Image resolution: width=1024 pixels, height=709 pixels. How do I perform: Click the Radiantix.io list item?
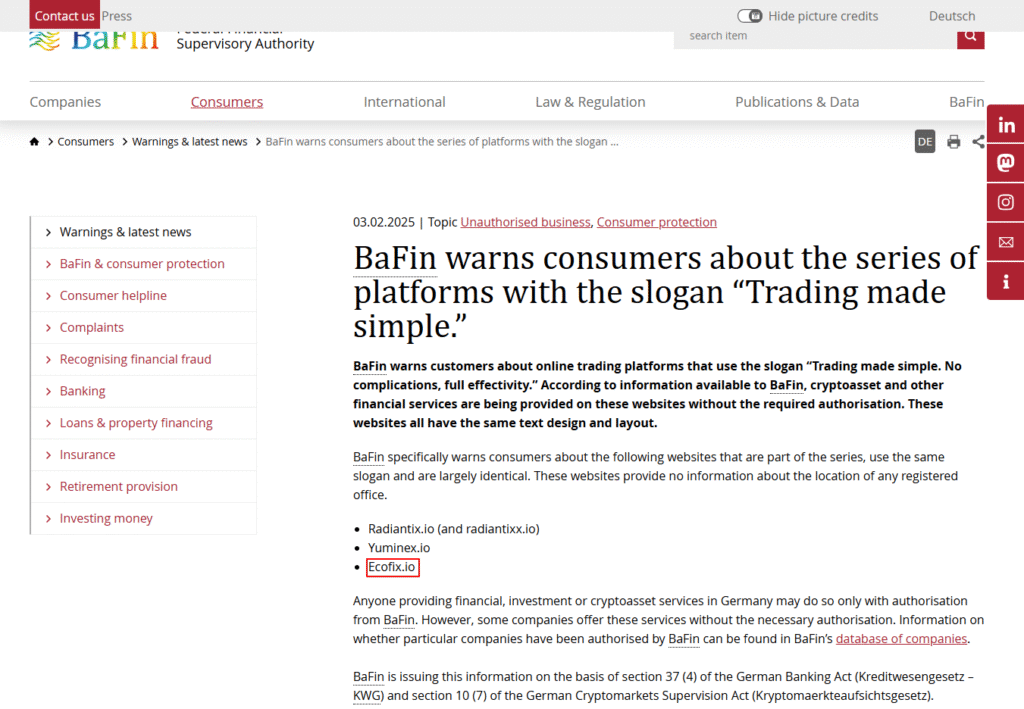454,529
